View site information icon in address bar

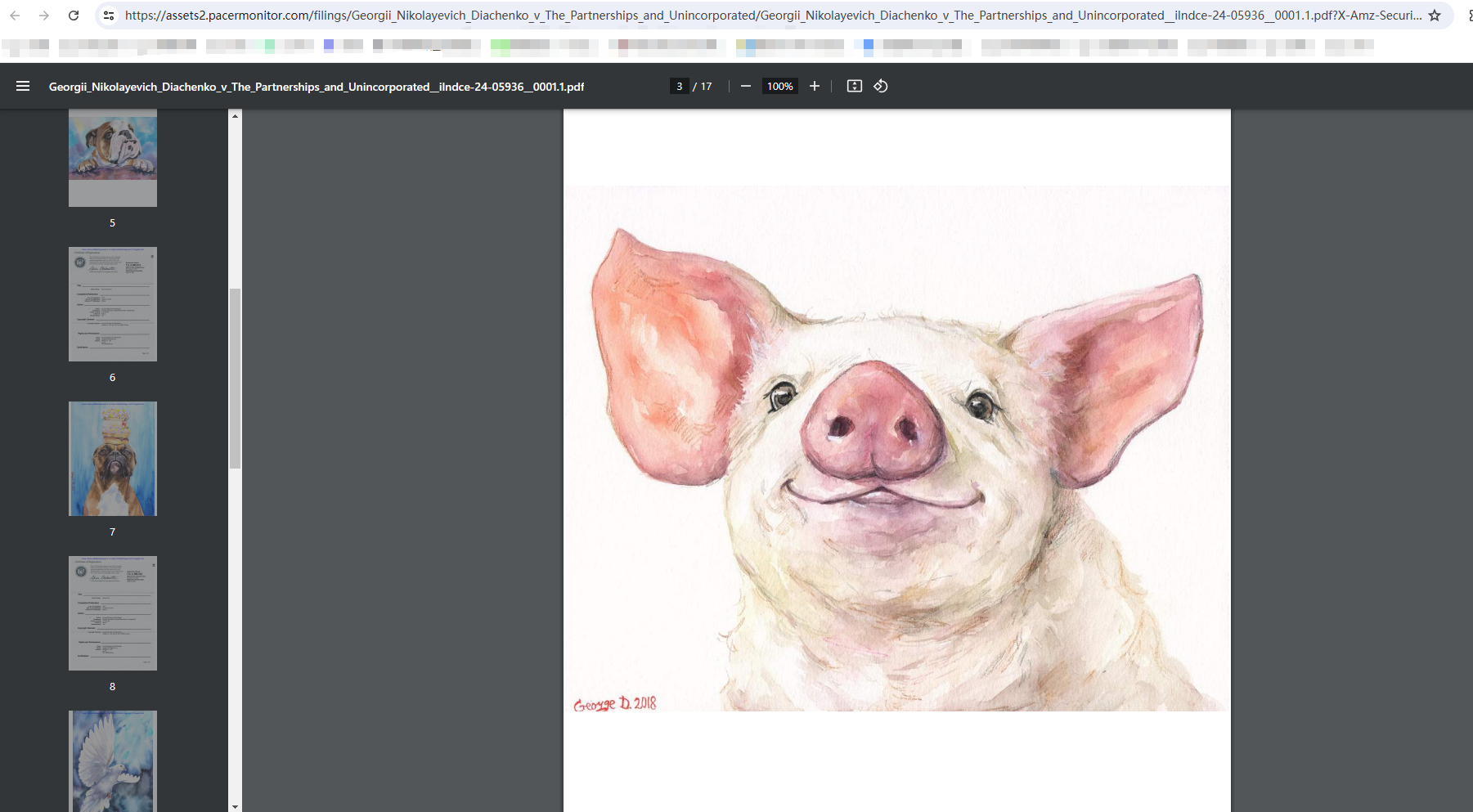(x=109, y=16)
